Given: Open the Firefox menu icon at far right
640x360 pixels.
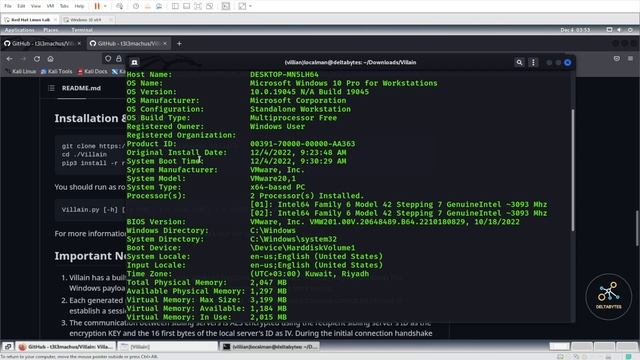Looking at the screenshot, I should (631, 59).
